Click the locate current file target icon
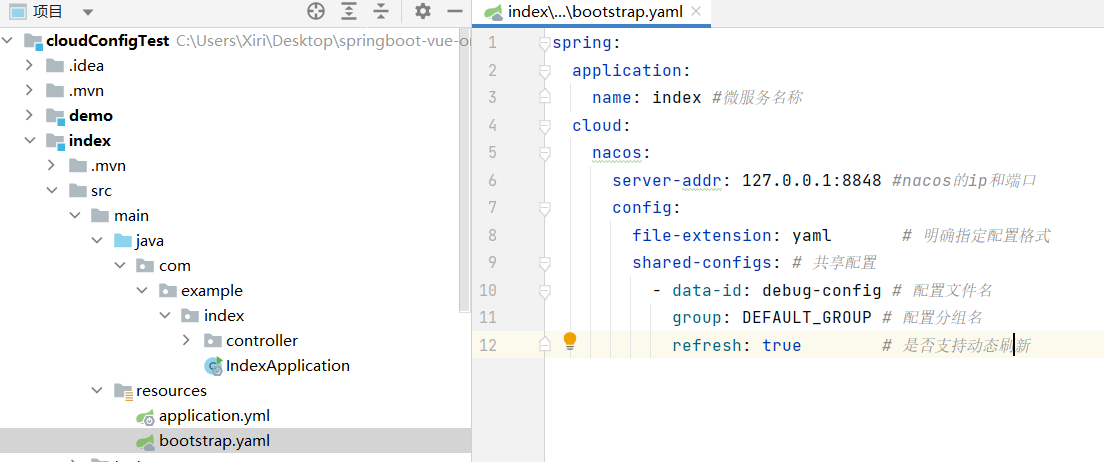Screen dimensions: 1104x462 pyautogui.click(x=316, y=11)
